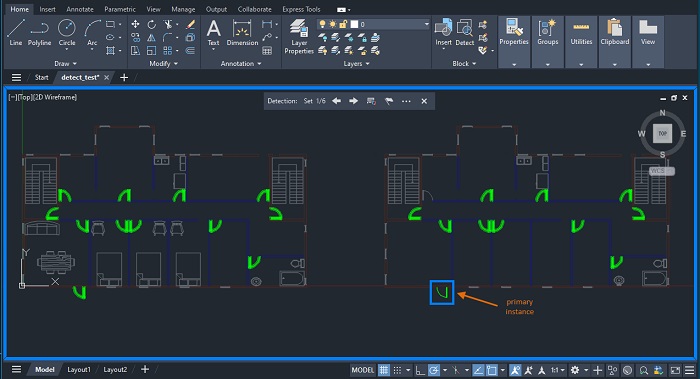Click the layer color swatch
This screenshot has height=379, width=700.
tap(354, 24)
